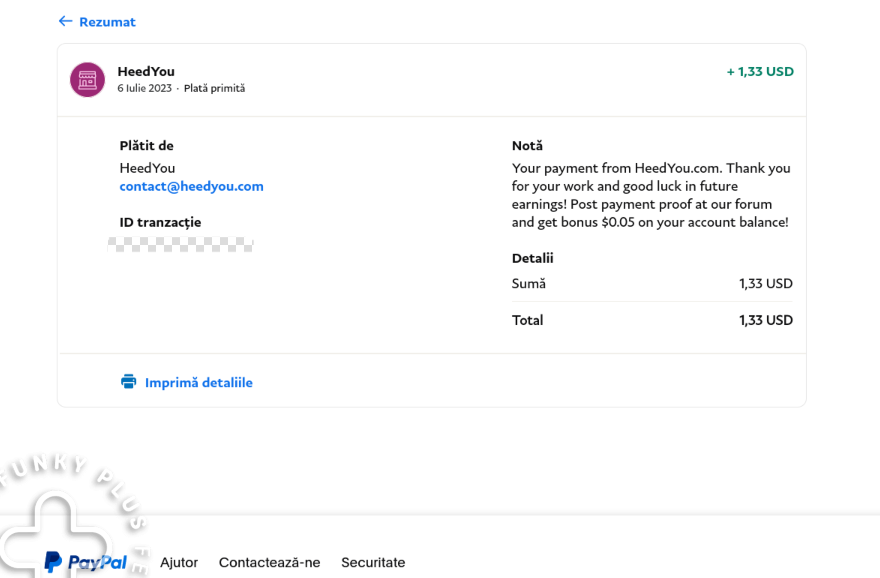Click the PayPal logo in footer
The width and height of the screenshot is (880, 578).
coord(85,562)
